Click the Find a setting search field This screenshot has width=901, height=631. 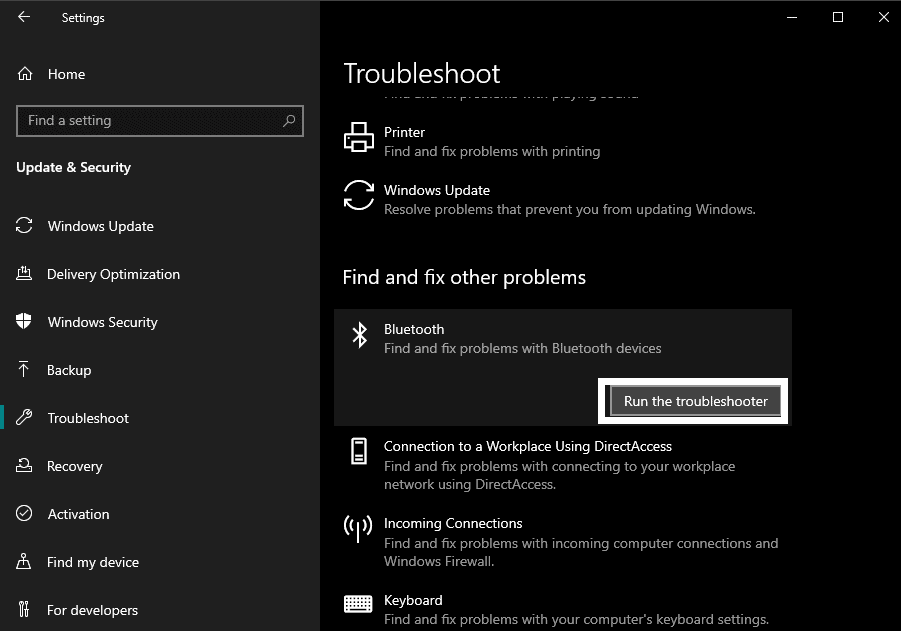pyautogui.click(x=159, y=120)
